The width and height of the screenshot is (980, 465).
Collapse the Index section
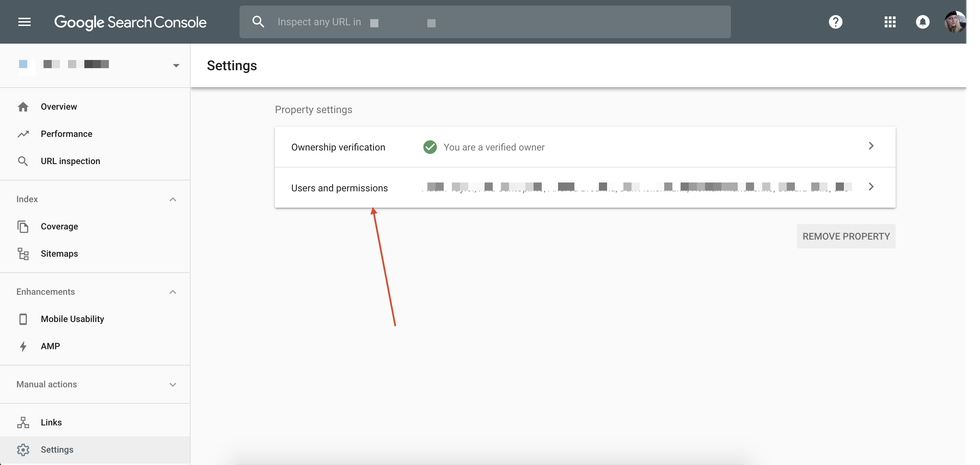pyautogui.click(x=172, y=200)
